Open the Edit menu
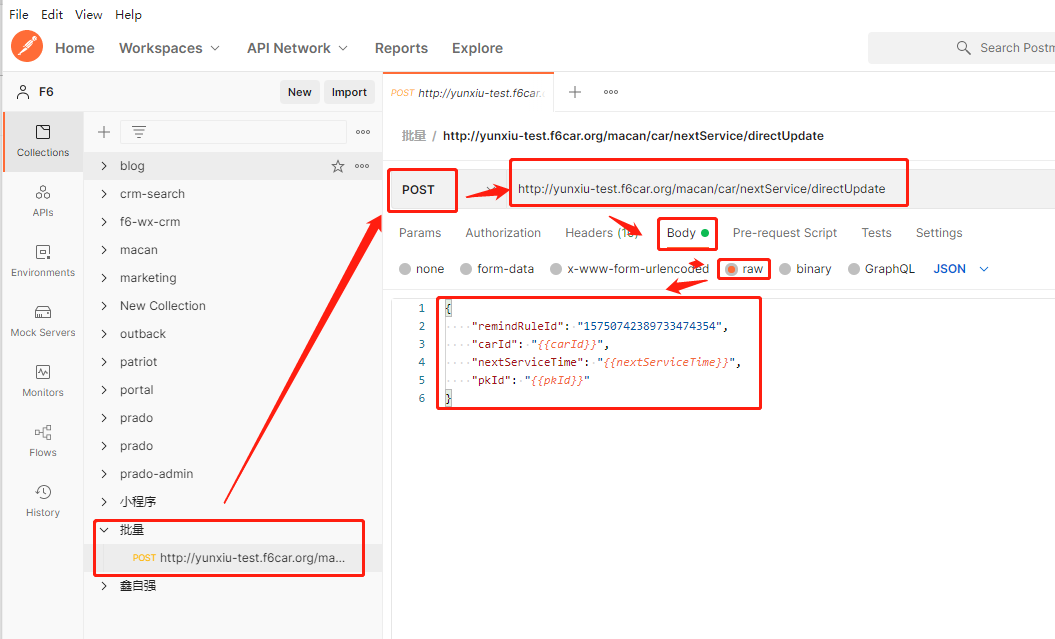The image size is (1055, 639). [52, 14]
